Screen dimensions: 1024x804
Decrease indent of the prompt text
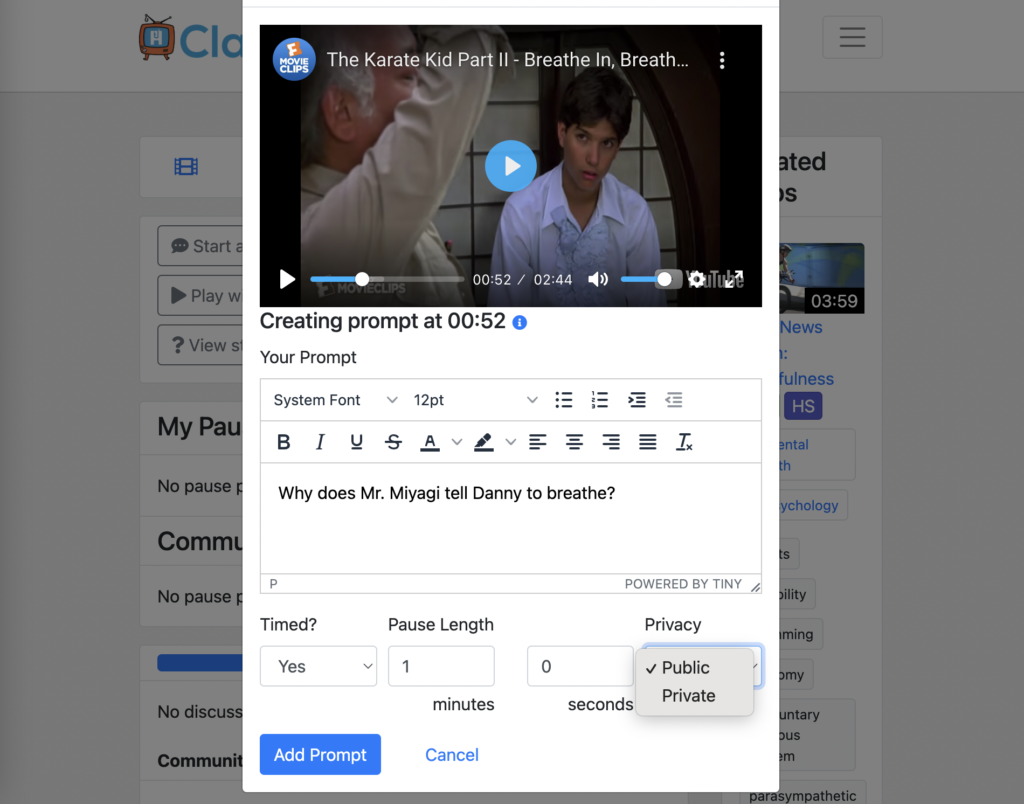(x=673, y=400)
